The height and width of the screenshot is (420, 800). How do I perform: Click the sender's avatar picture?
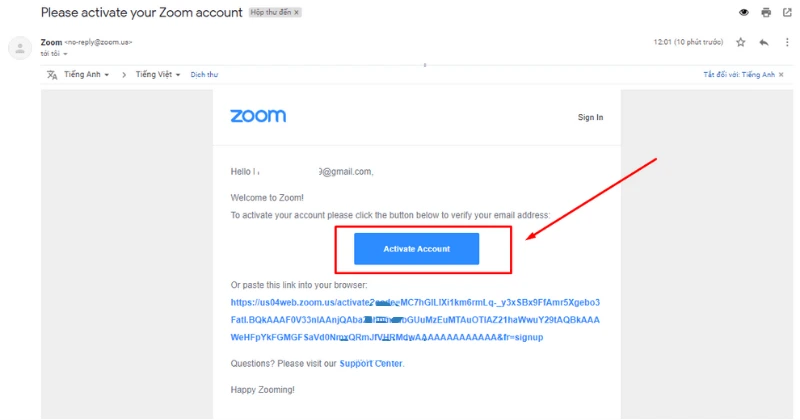click(x=18, y=47)
